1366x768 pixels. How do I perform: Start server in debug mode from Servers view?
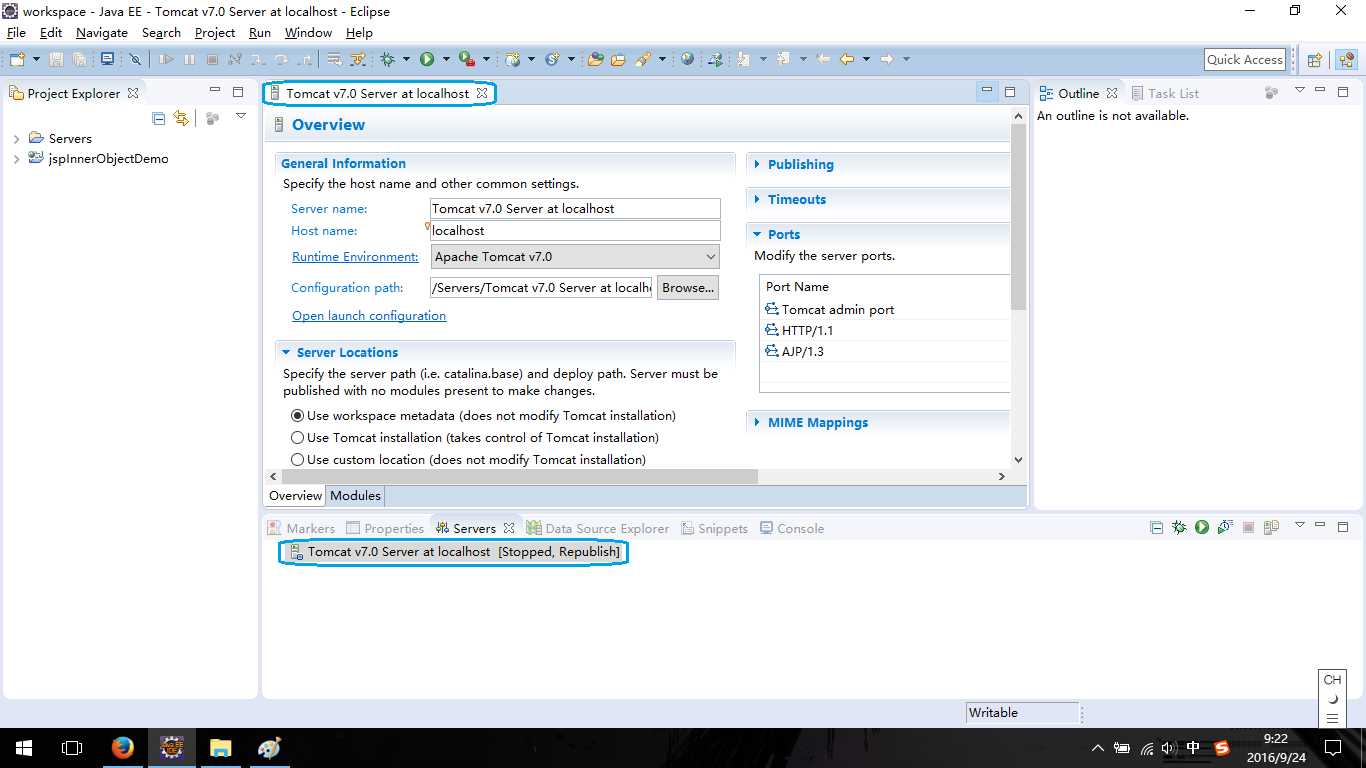coord(1179,527)
